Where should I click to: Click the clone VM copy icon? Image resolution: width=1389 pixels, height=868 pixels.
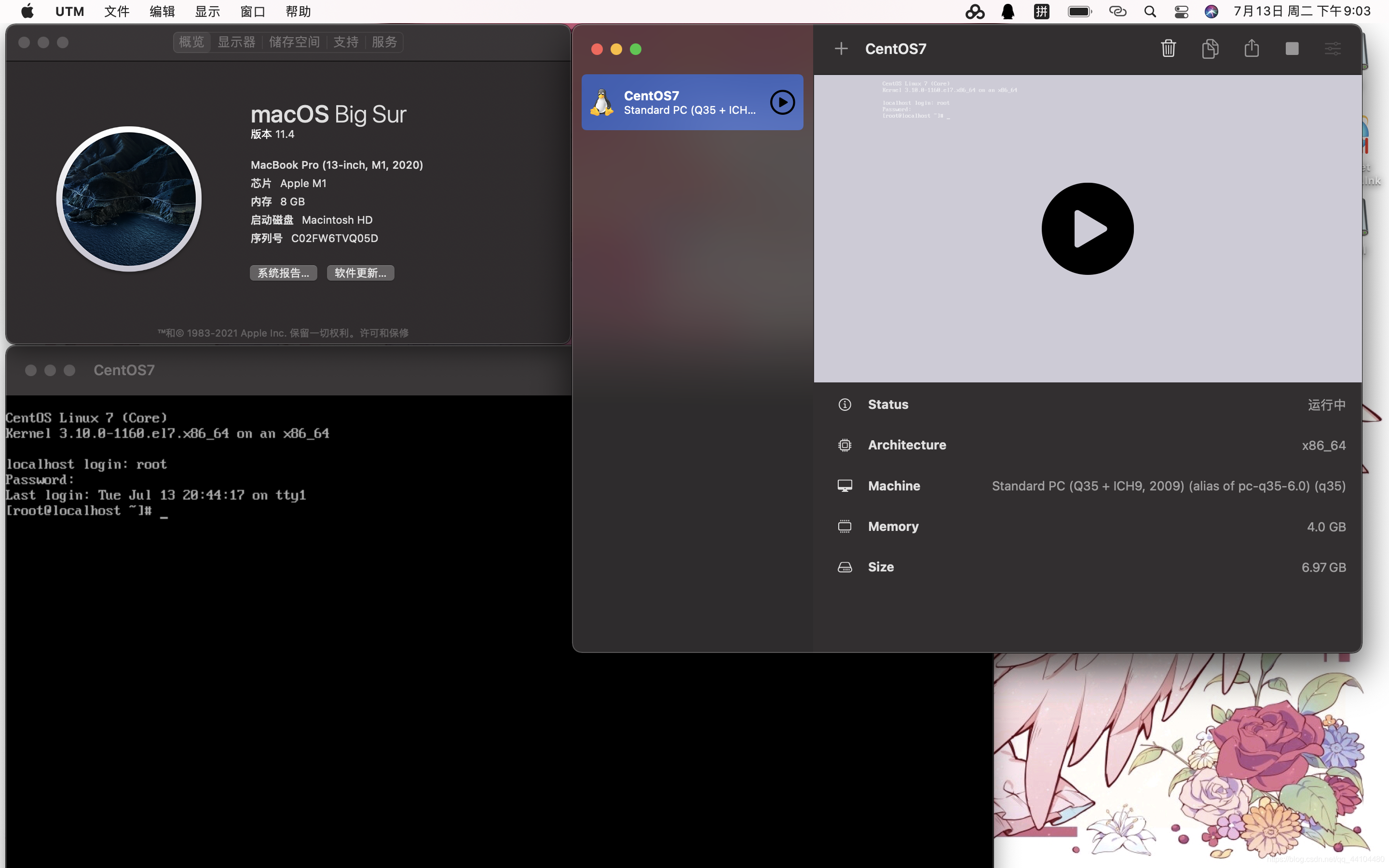[x=1210, y=49]
